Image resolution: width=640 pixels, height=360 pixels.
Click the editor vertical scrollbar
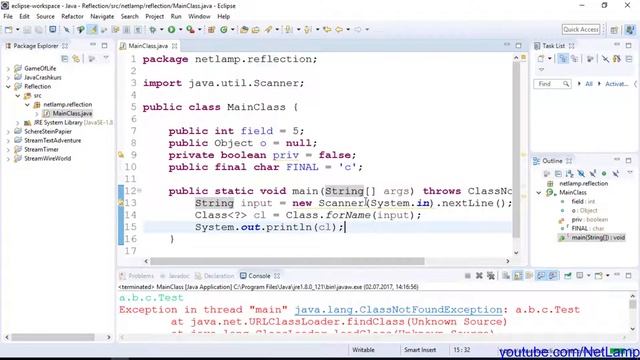516,149
